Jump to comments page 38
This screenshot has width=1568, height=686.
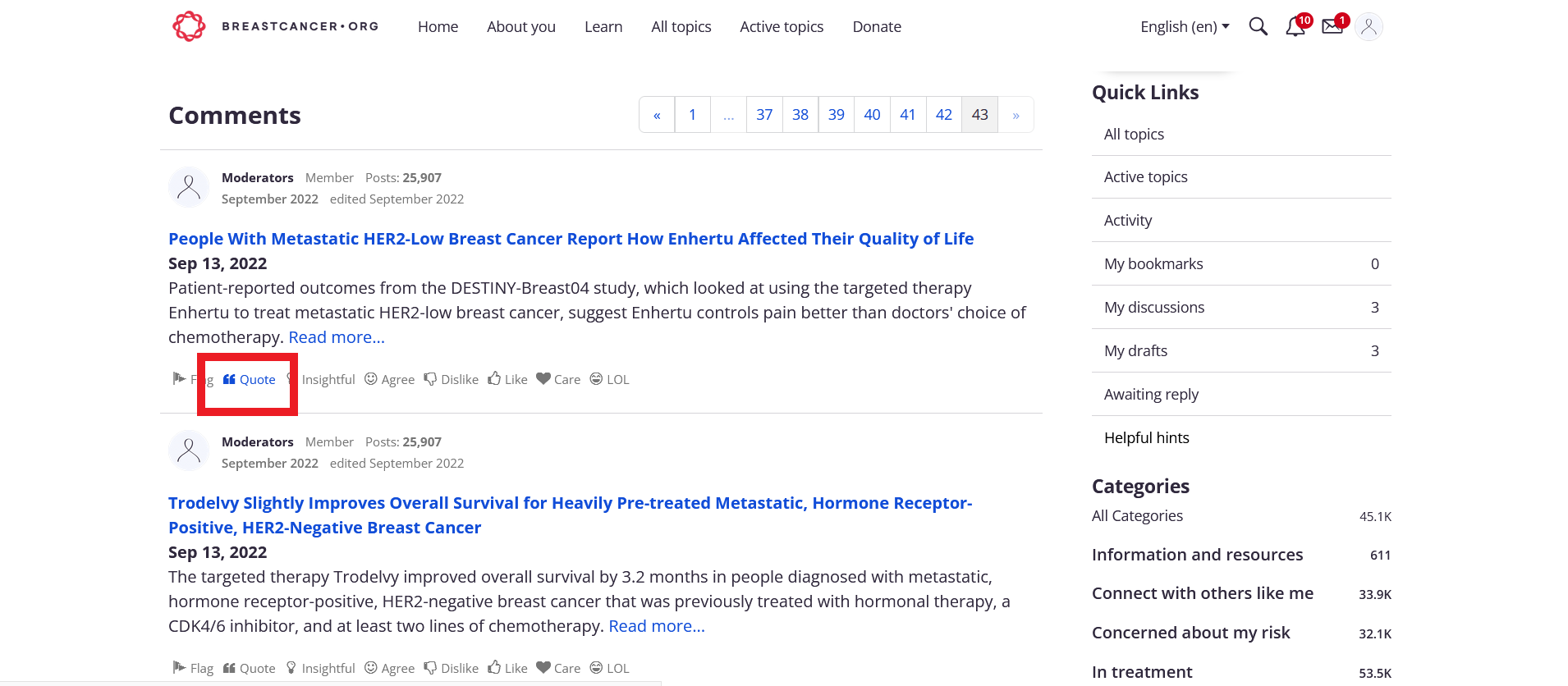800,115
